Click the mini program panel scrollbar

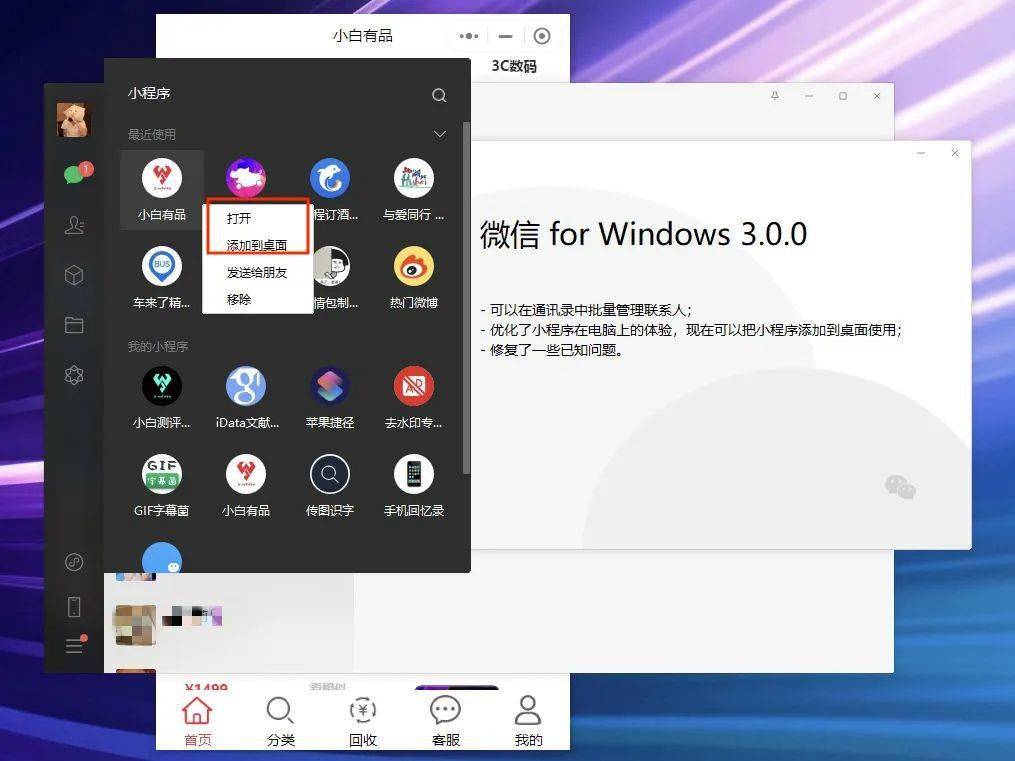point(466,298)
